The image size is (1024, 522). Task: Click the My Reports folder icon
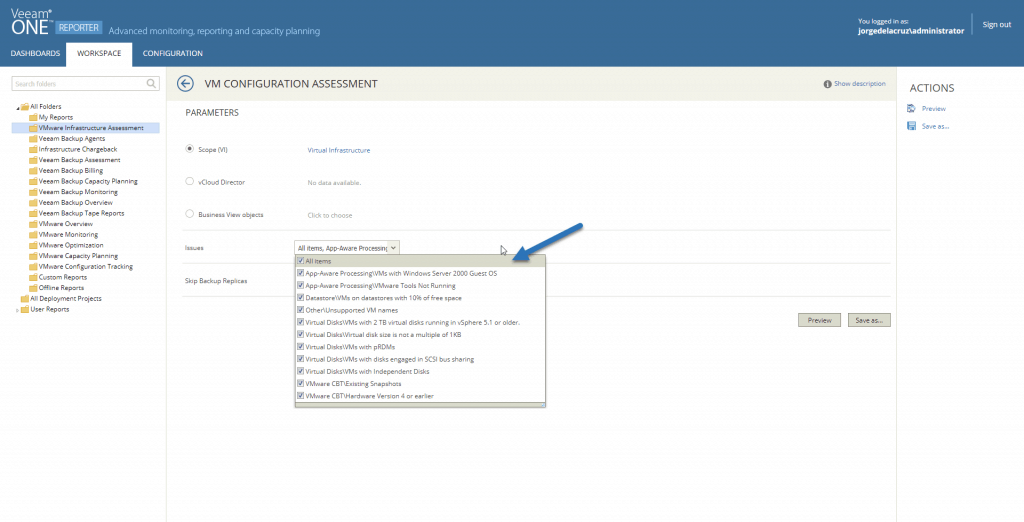33,118
